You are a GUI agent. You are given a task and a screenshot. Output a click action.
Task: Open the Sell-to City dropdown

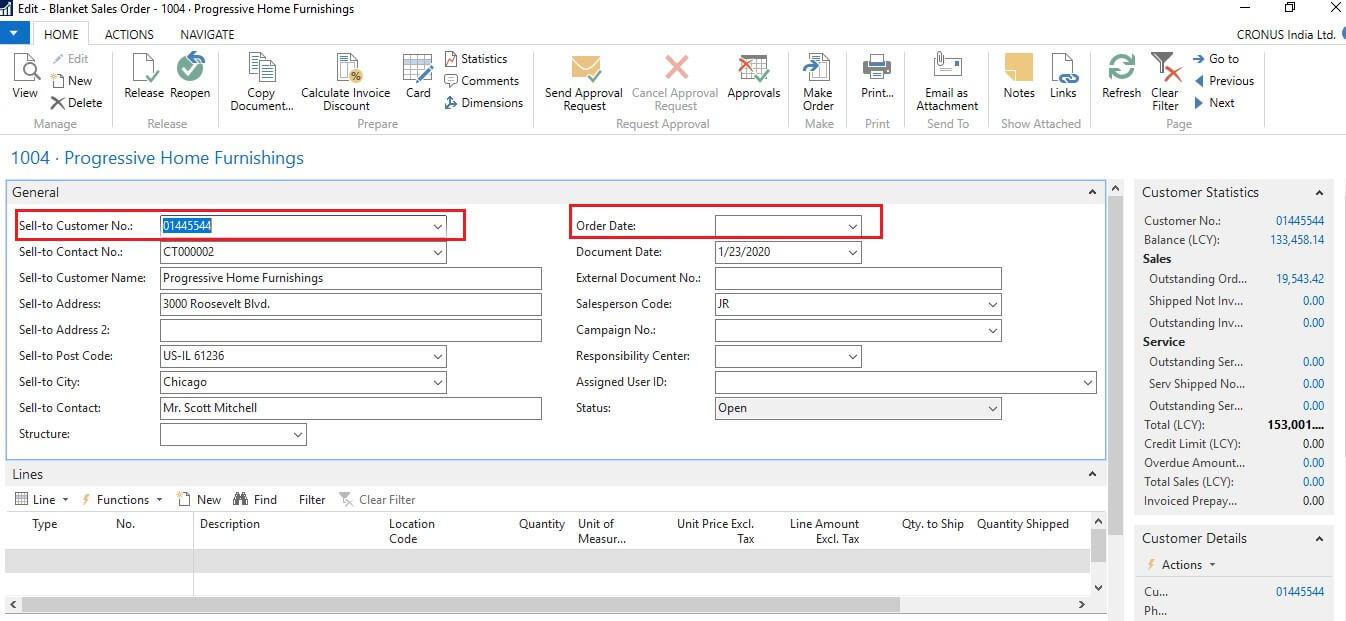(x=438, y=382)
